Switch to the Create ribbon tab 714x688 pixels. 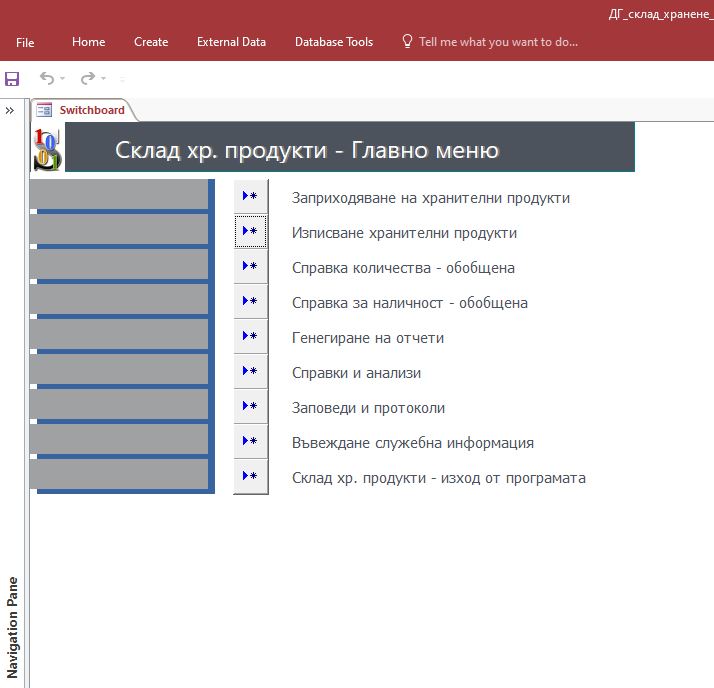coord(151,42)
